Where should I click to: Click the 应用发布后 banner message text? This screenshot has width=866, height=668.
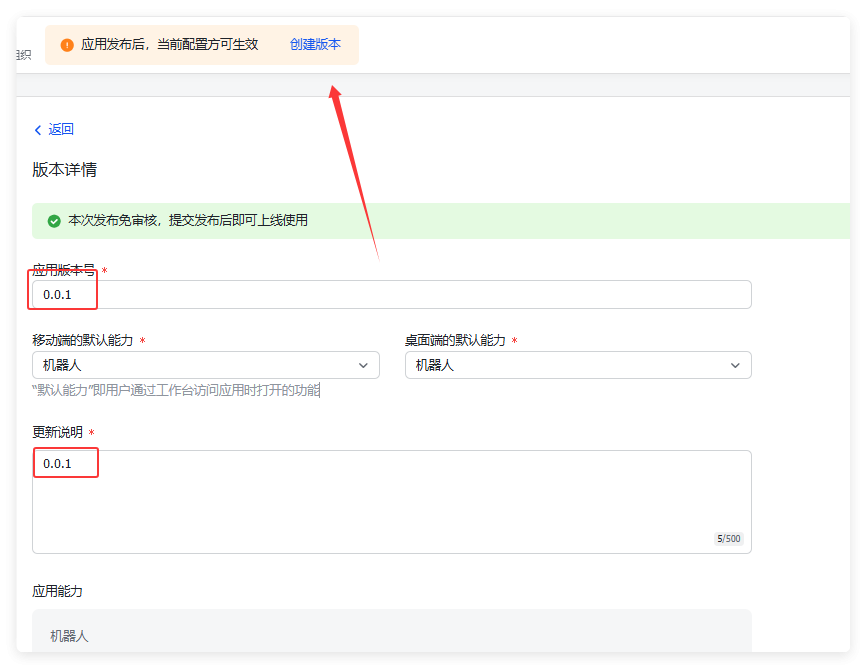(169, 45)
